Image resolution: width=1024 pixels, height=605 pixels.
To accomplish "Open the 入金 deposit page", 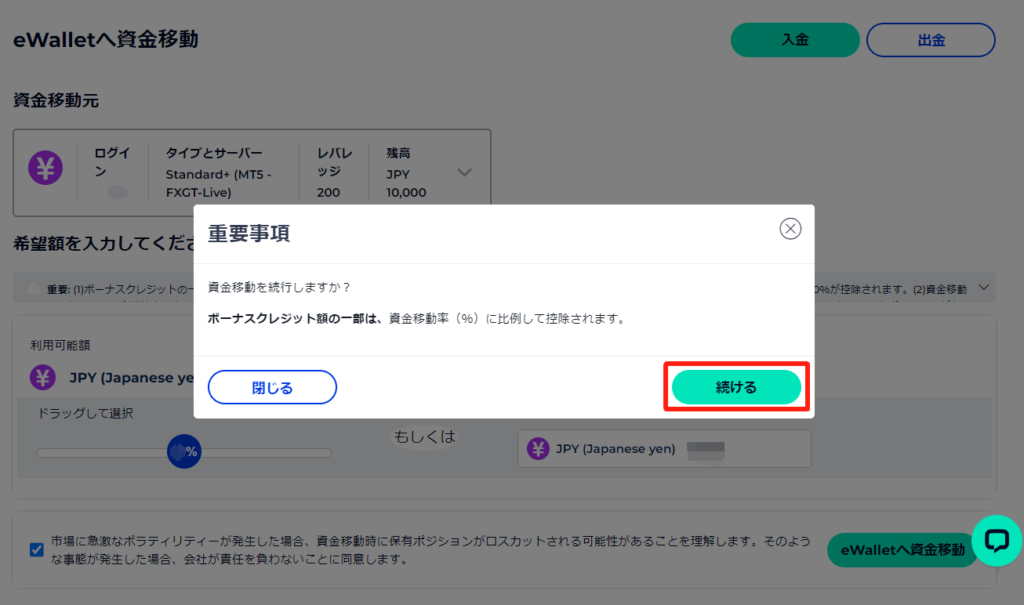I will (795, 40).
